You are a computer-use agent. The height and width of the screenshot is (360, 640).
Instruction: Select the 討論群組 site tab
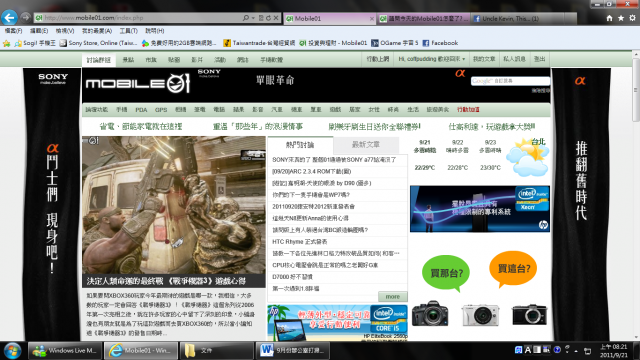pyautogui.click(x=98, y=60)
